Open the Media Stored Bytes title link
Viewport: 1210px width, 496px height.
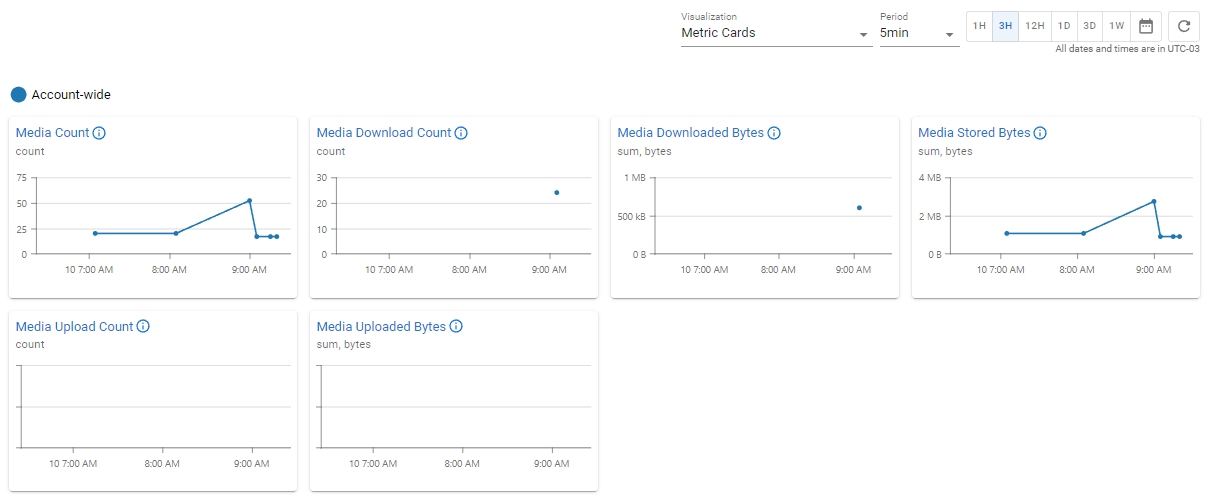[973, 133]
